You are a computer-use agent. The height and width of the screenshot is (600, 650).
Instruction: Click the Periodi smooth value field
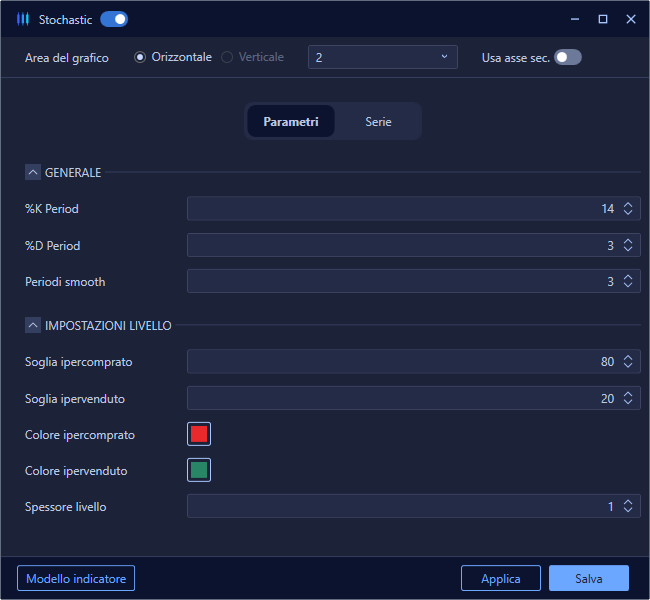coord(414,282)
